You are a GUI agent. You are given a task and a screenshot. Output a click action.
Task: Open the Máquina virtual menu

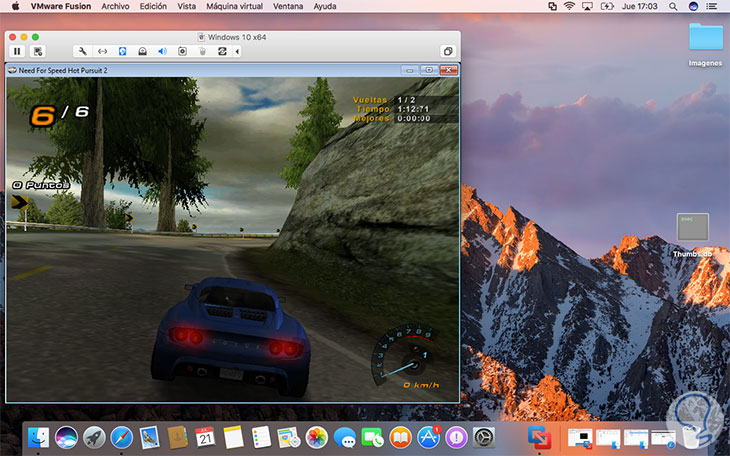point(235,6)
